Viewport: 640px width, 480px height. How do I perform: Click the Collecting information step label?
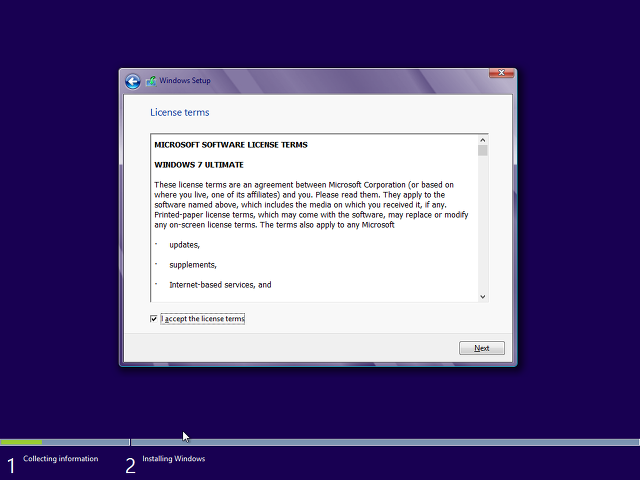(x=60, y=459)
